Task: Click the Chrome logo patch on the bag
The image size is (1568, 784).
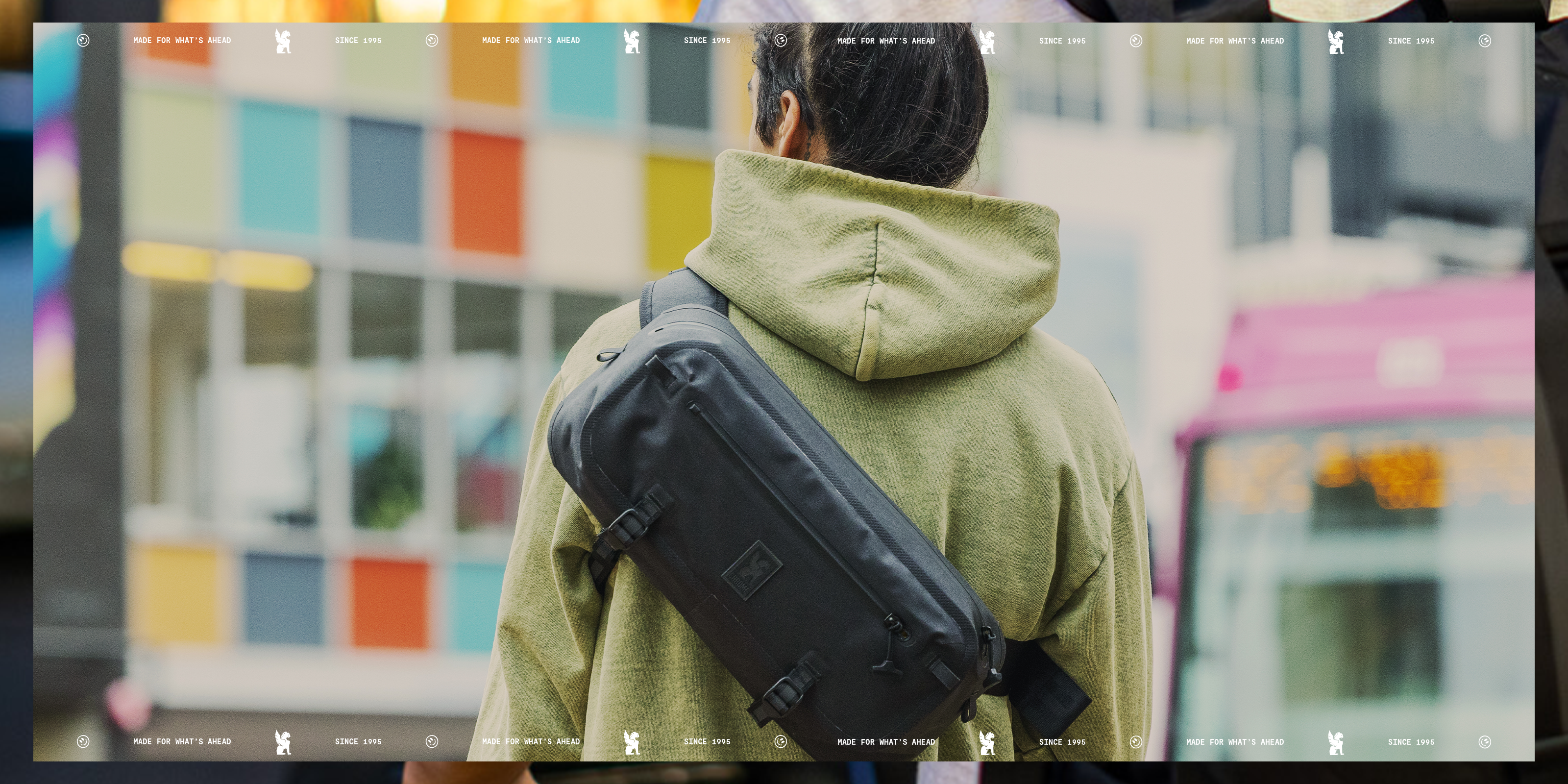Action: (x=751, y=570)
